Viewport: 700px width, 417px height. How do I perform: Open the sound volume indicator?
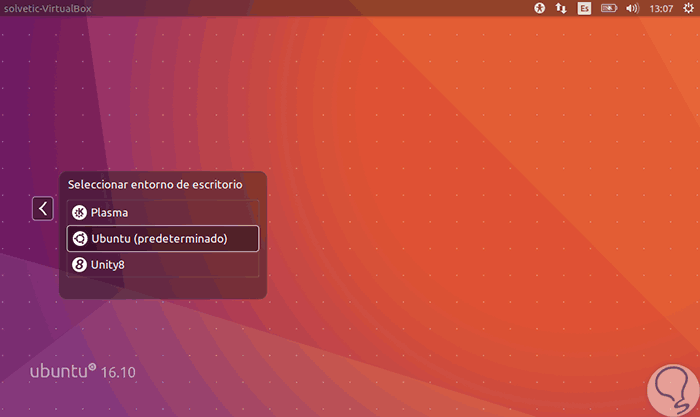coord(632,8)
